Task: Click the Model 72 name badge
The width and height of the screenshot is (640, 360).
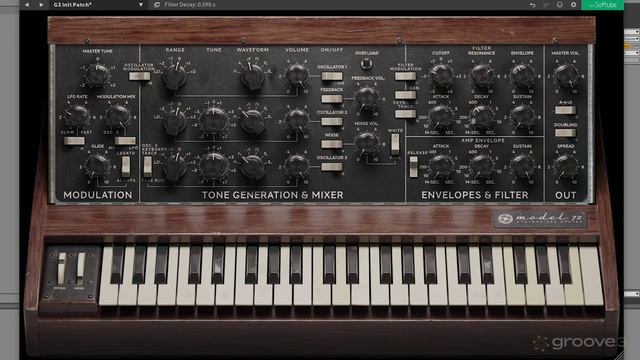Action: 541,219
